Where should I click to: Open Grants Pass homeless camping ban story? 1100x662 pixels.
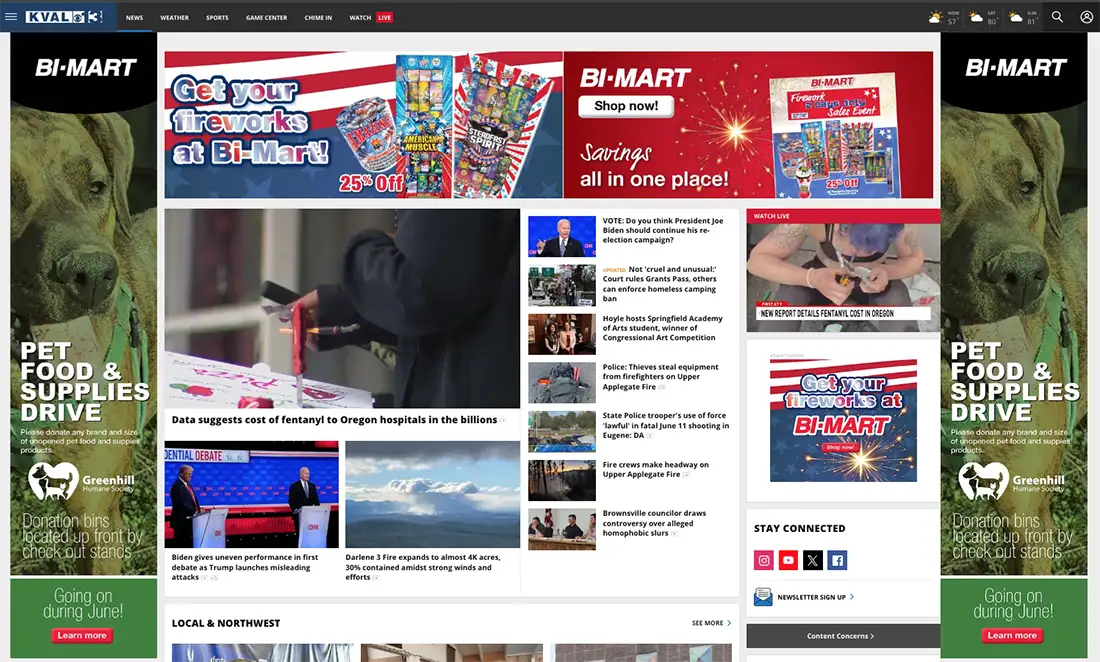[660, 284]
